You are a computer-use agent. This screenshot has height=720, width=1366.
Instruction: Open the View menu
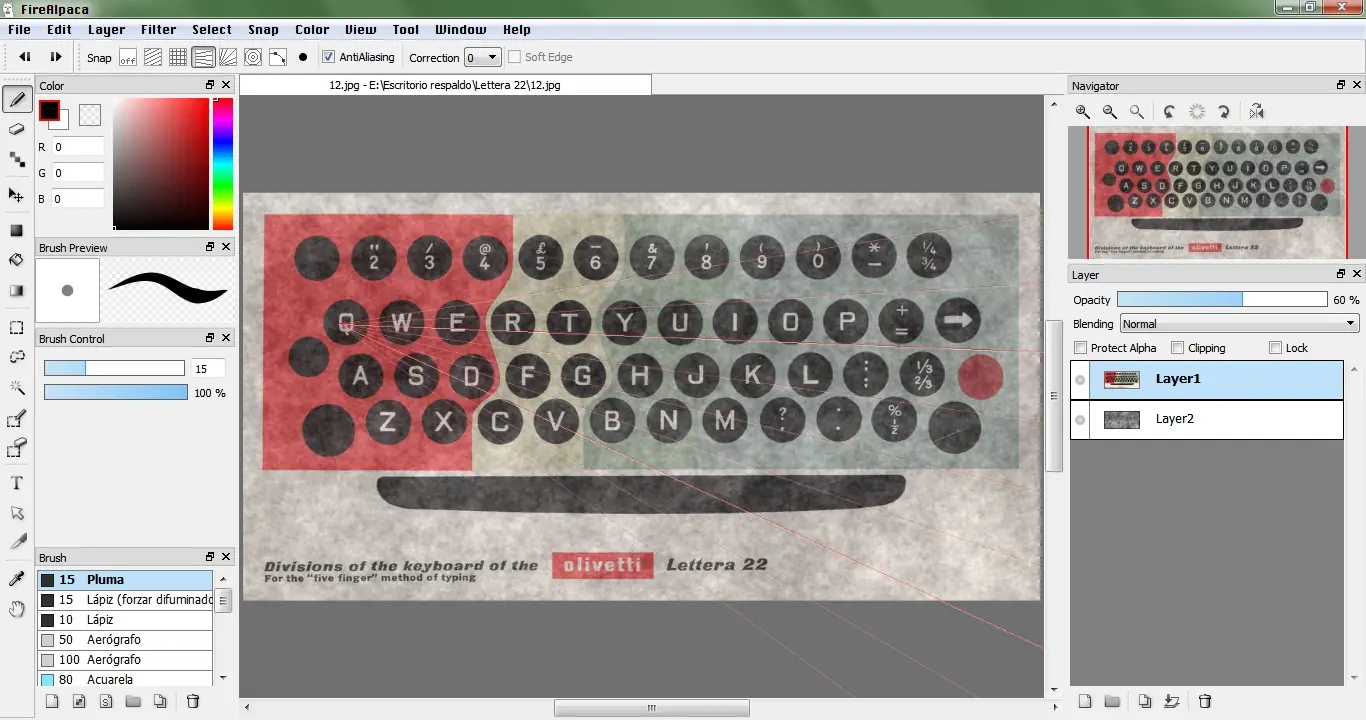[361, 30]
